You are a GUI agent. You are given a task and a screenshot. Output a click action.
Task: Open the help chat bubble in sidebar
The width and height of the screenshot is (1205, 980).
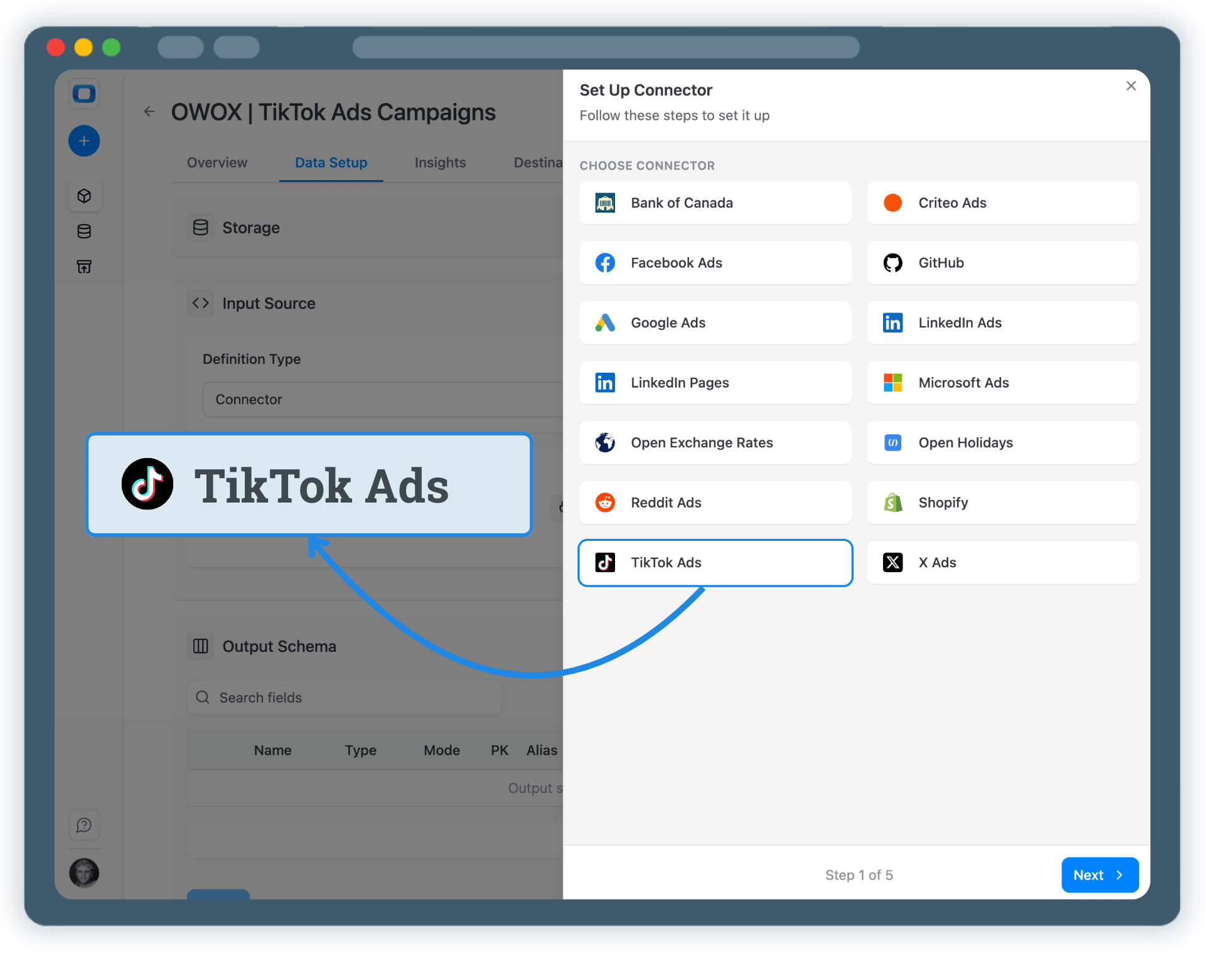pyautogui.click(x=84, y=824)
